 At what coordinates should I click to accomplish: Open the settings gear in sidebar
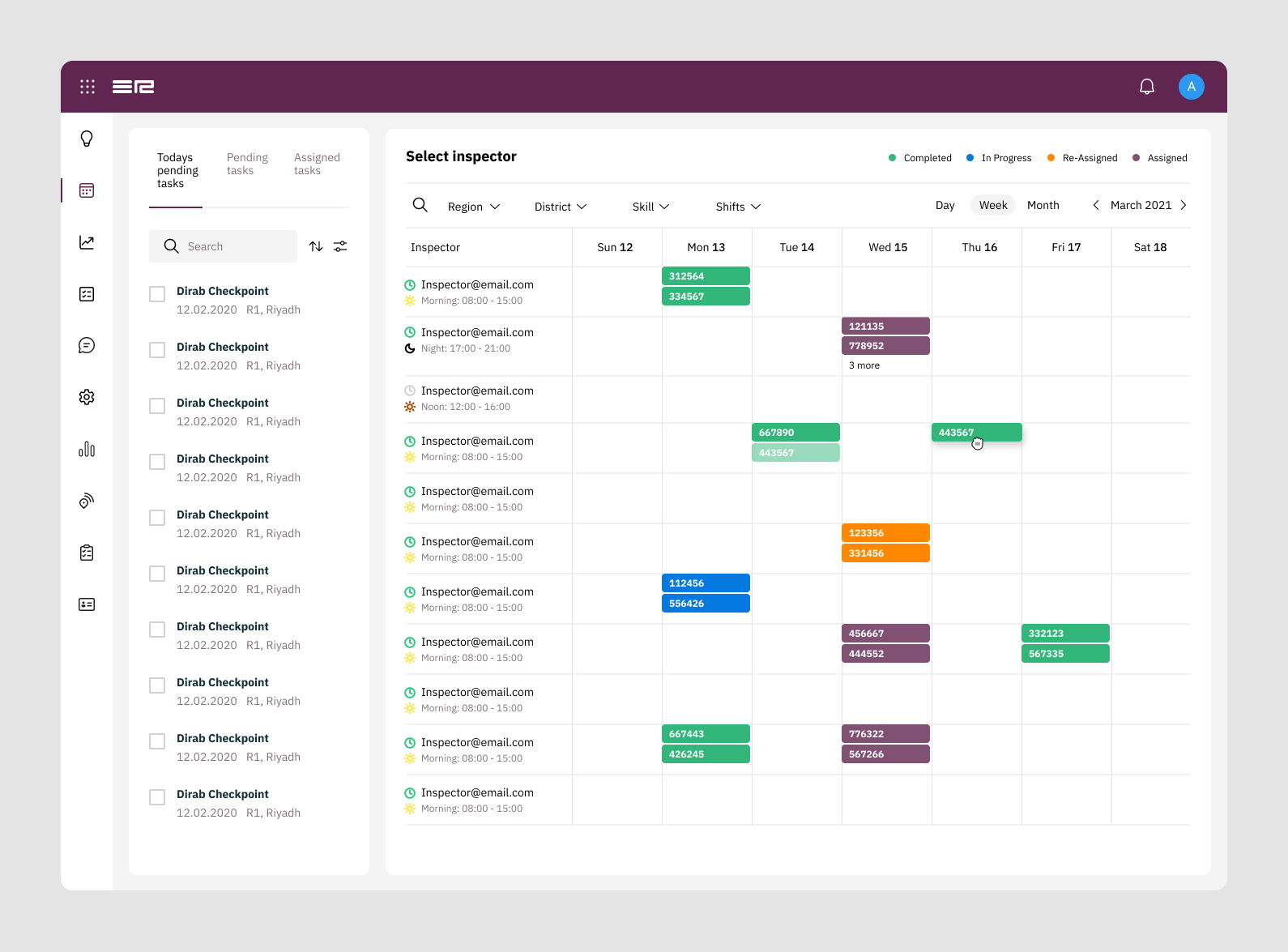[87, 397]
